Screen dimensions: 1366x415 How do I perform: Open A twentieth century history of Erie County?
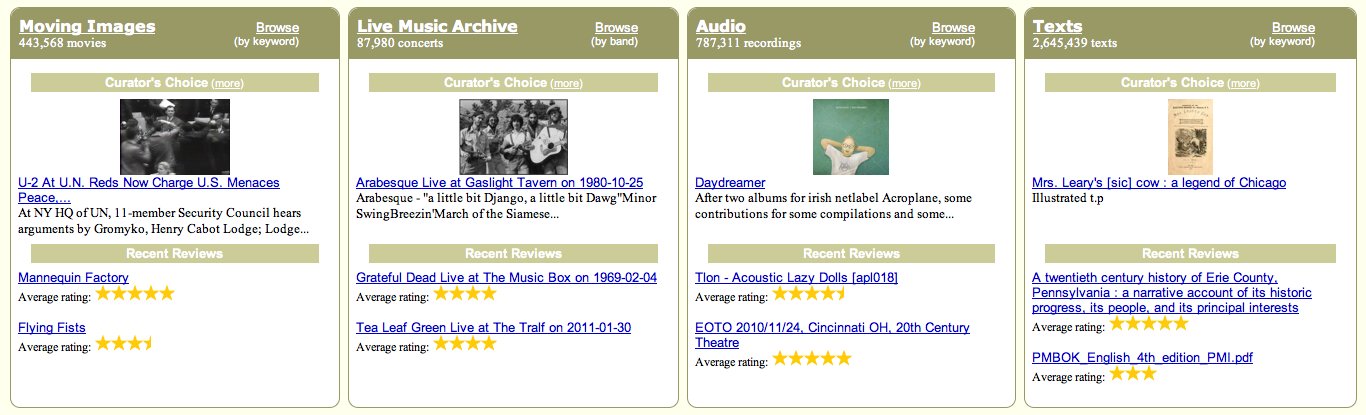[x=1172, y=292]
